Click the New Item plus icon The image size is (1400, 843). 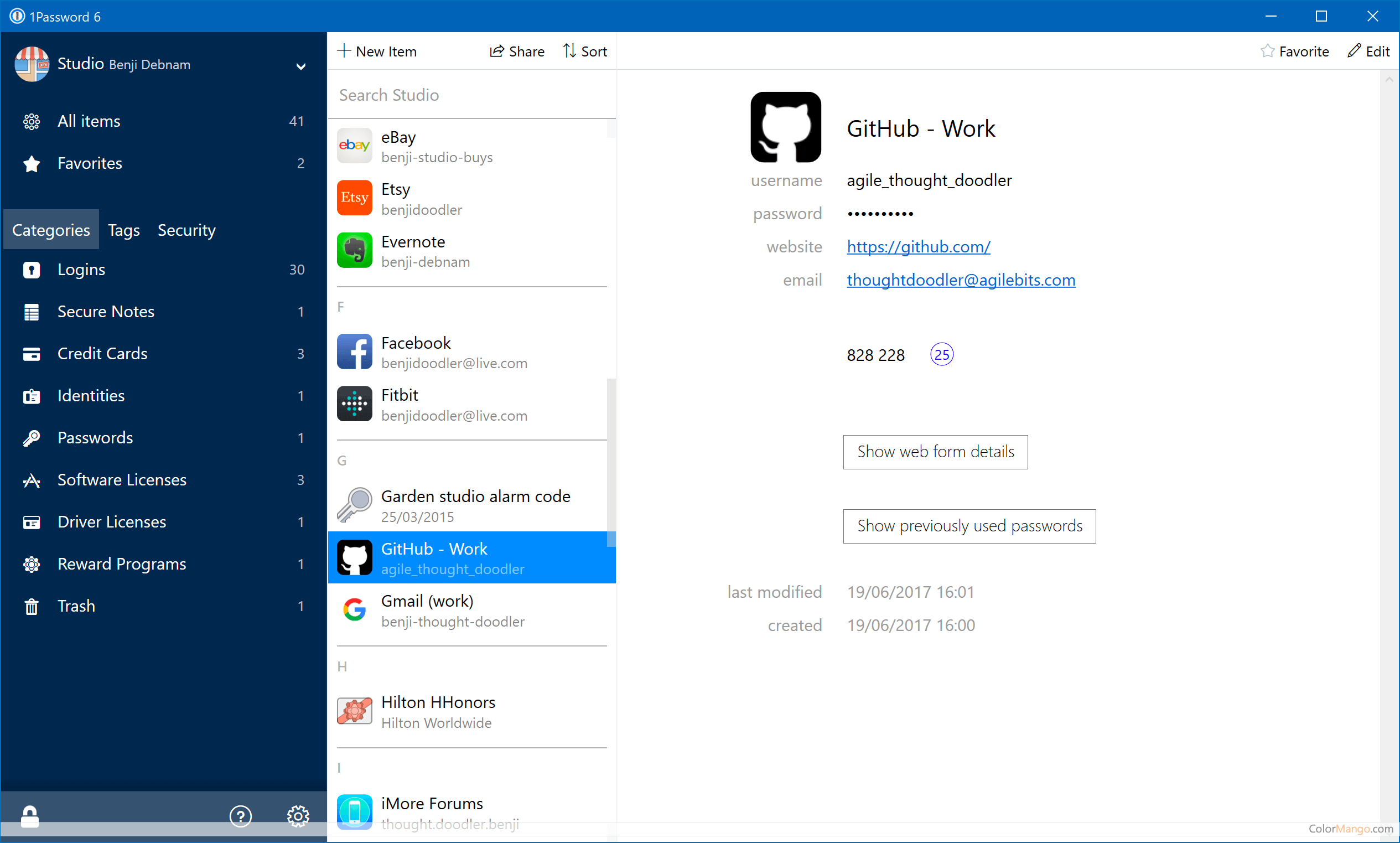coord(344,51)
